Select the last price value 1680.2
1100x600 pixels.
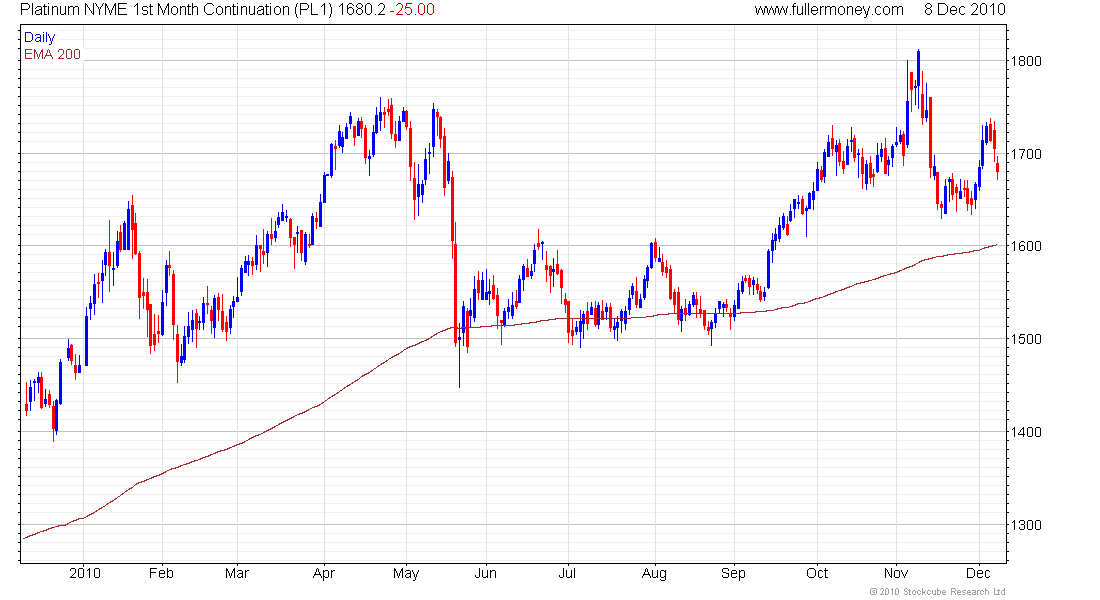pos(362,10)
